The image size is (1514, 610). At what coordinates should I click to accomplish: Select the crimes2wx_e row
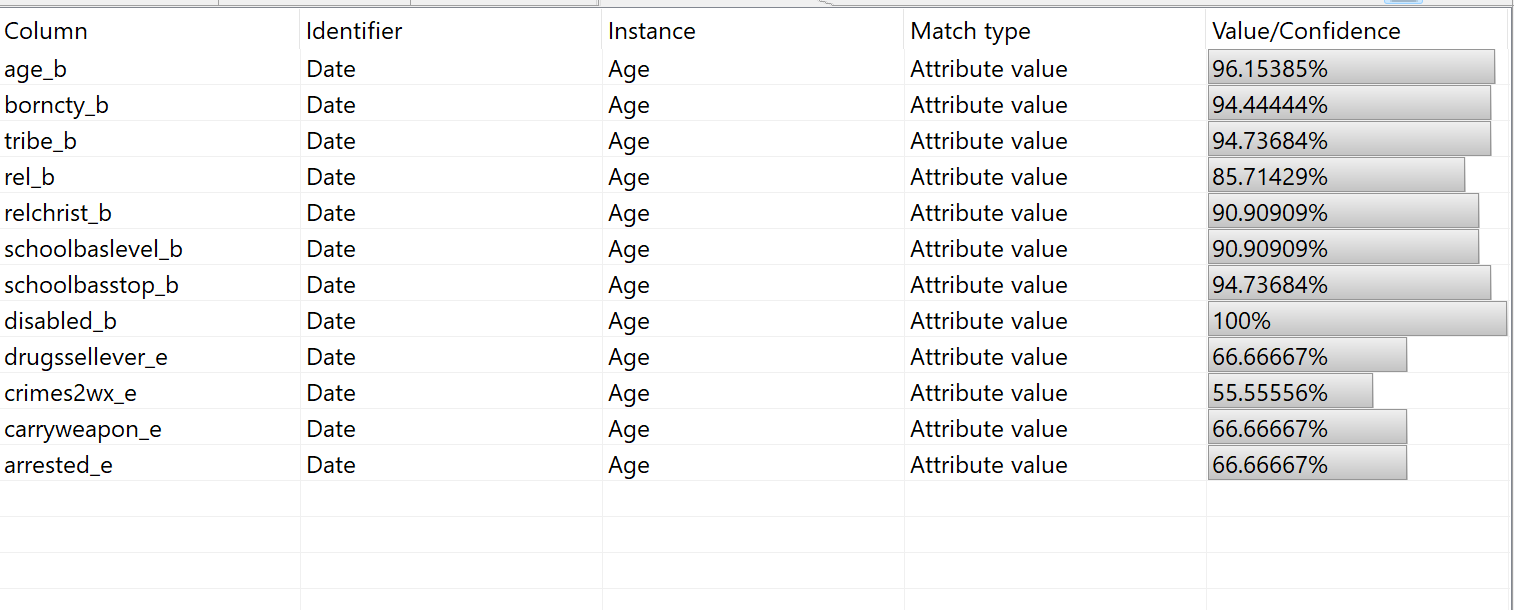tap(70, 393)
